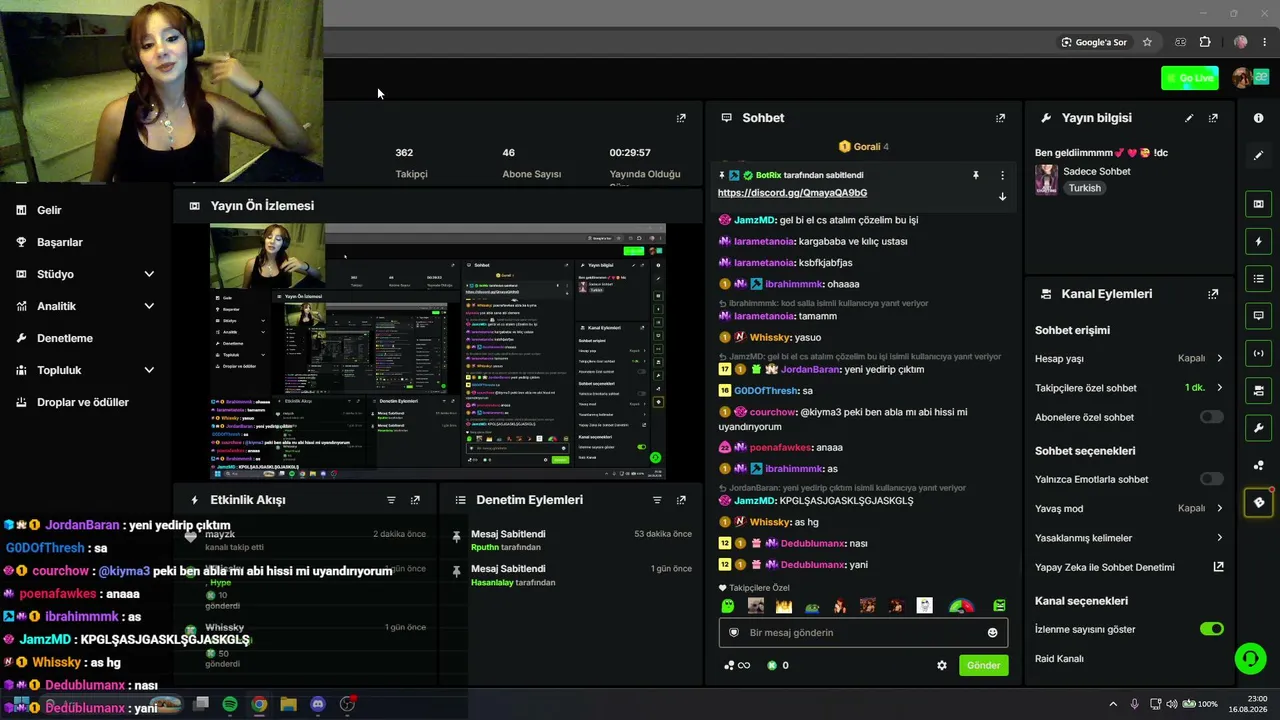Pop out the Denetim Eylemleri panel
This screenshot has height=720, width=1280.
(681, 500)
